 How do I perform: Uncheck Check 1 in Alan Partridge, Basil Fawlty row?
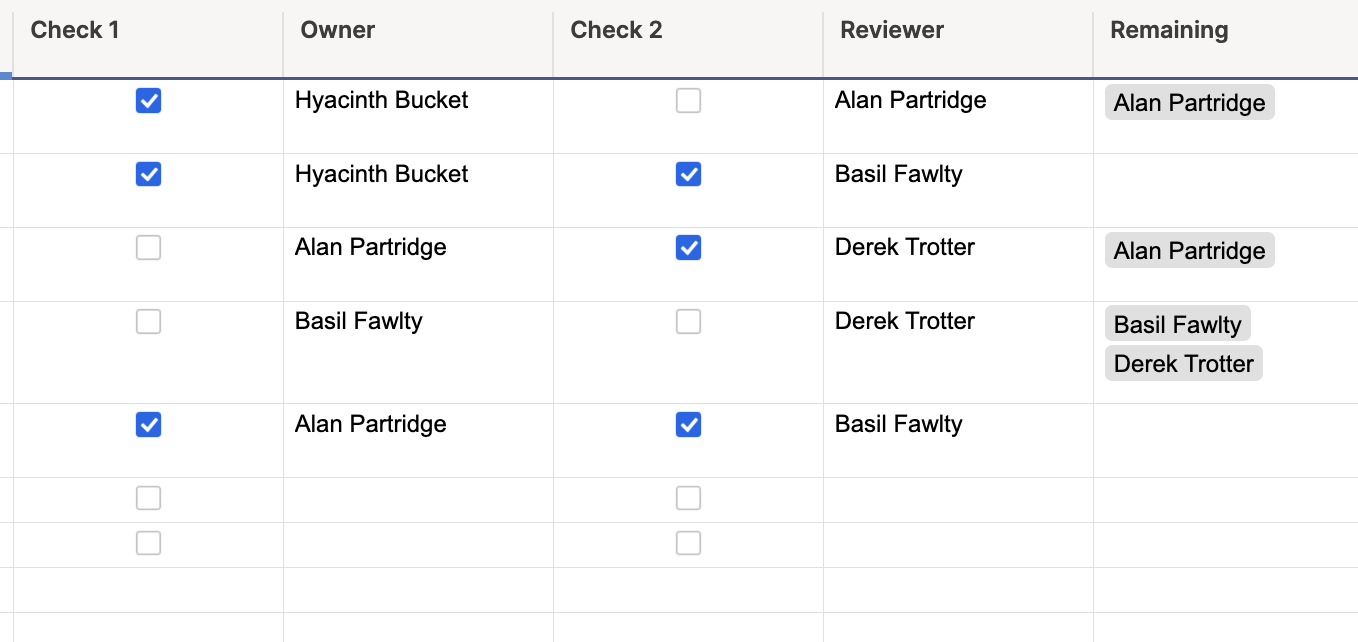point(148,425)
